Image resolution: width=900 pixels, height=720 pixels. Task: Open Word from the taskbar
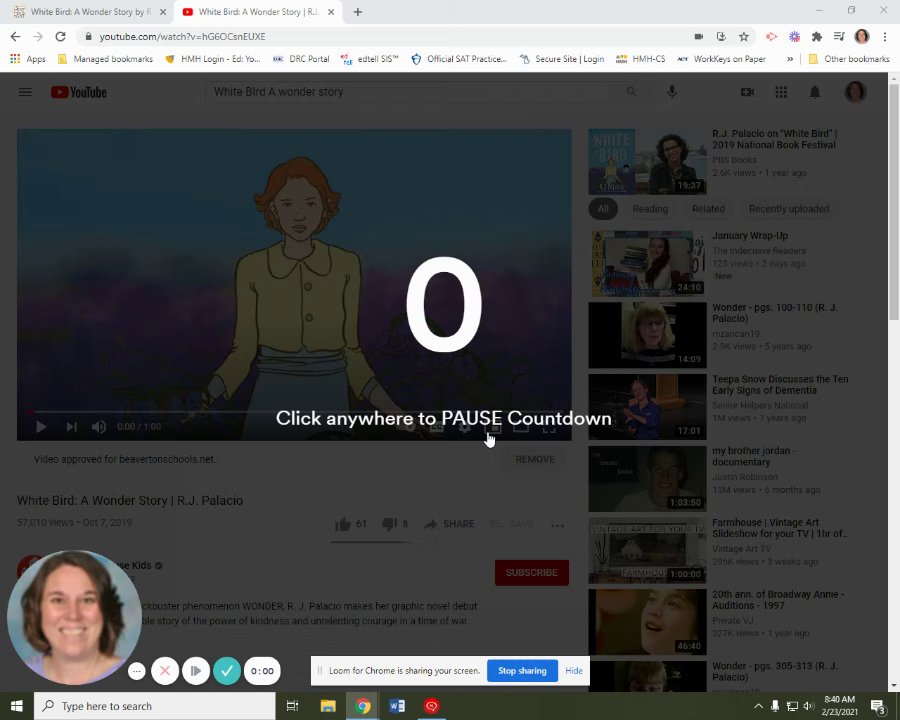pos(397,706)
